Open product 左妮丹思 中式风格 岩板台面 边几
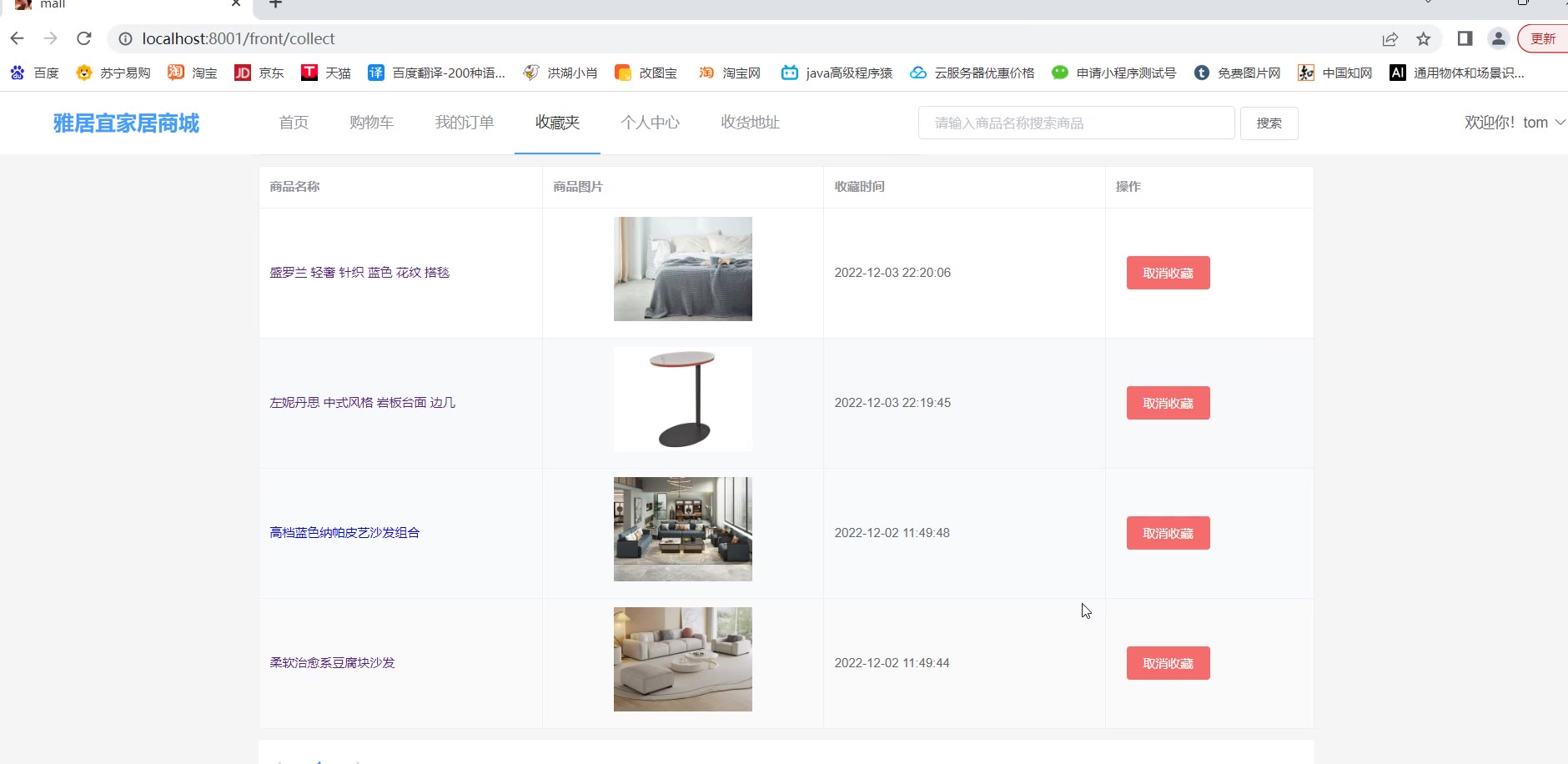 (x=362, y=403)
